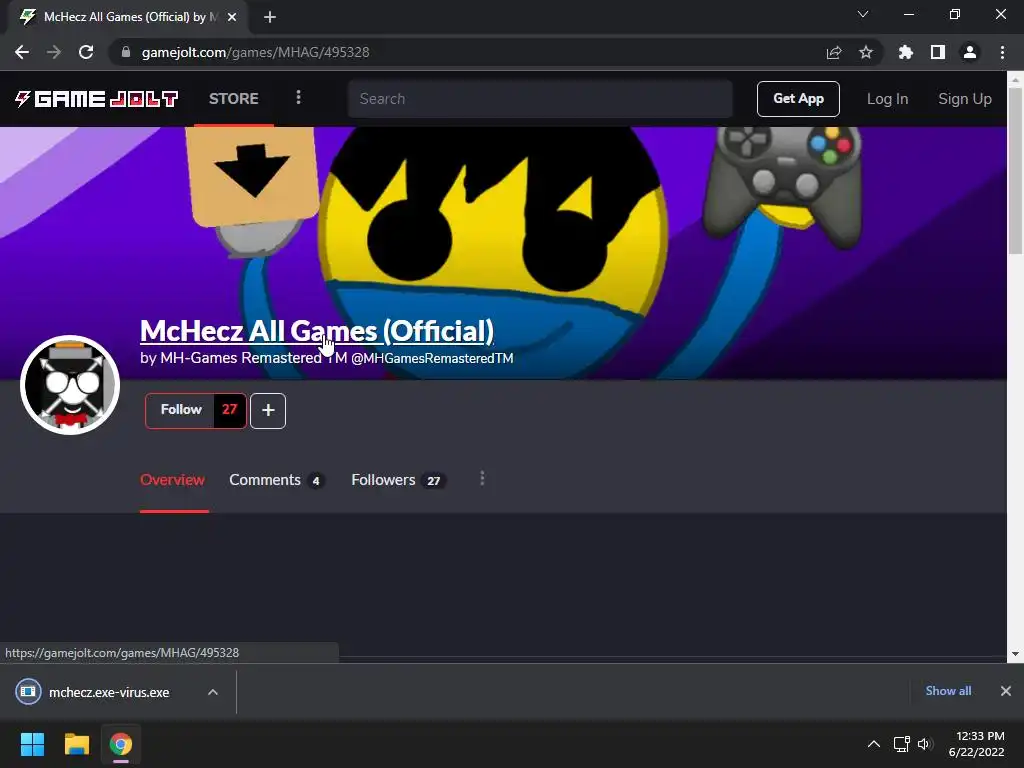The image size is (1024, 768).
Task: Open the Windows Start menu
Action: click(x=32, y=744)
